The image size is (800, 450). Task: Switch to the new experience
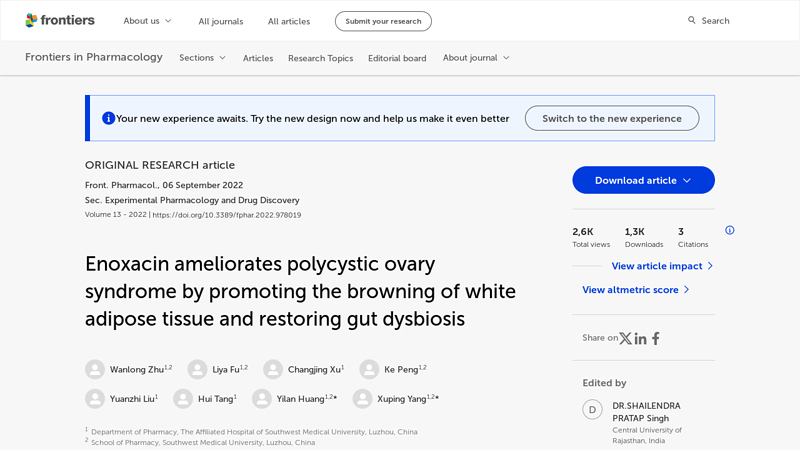tap(611, 118)
